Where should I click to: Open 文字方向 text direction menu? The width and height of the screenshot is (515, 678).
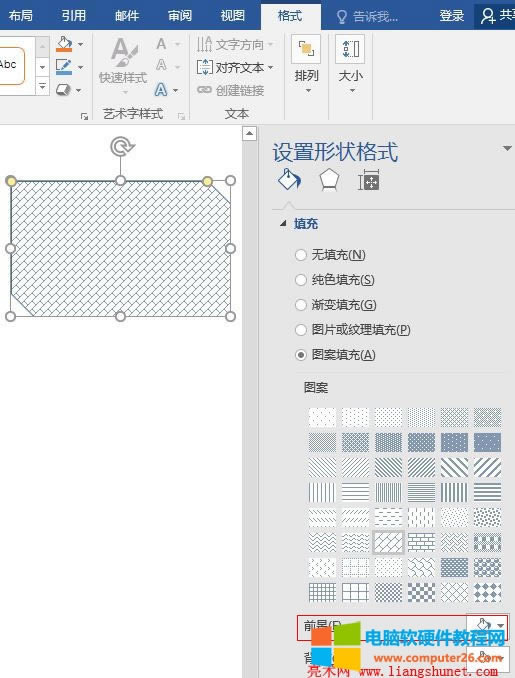(235, 44)
